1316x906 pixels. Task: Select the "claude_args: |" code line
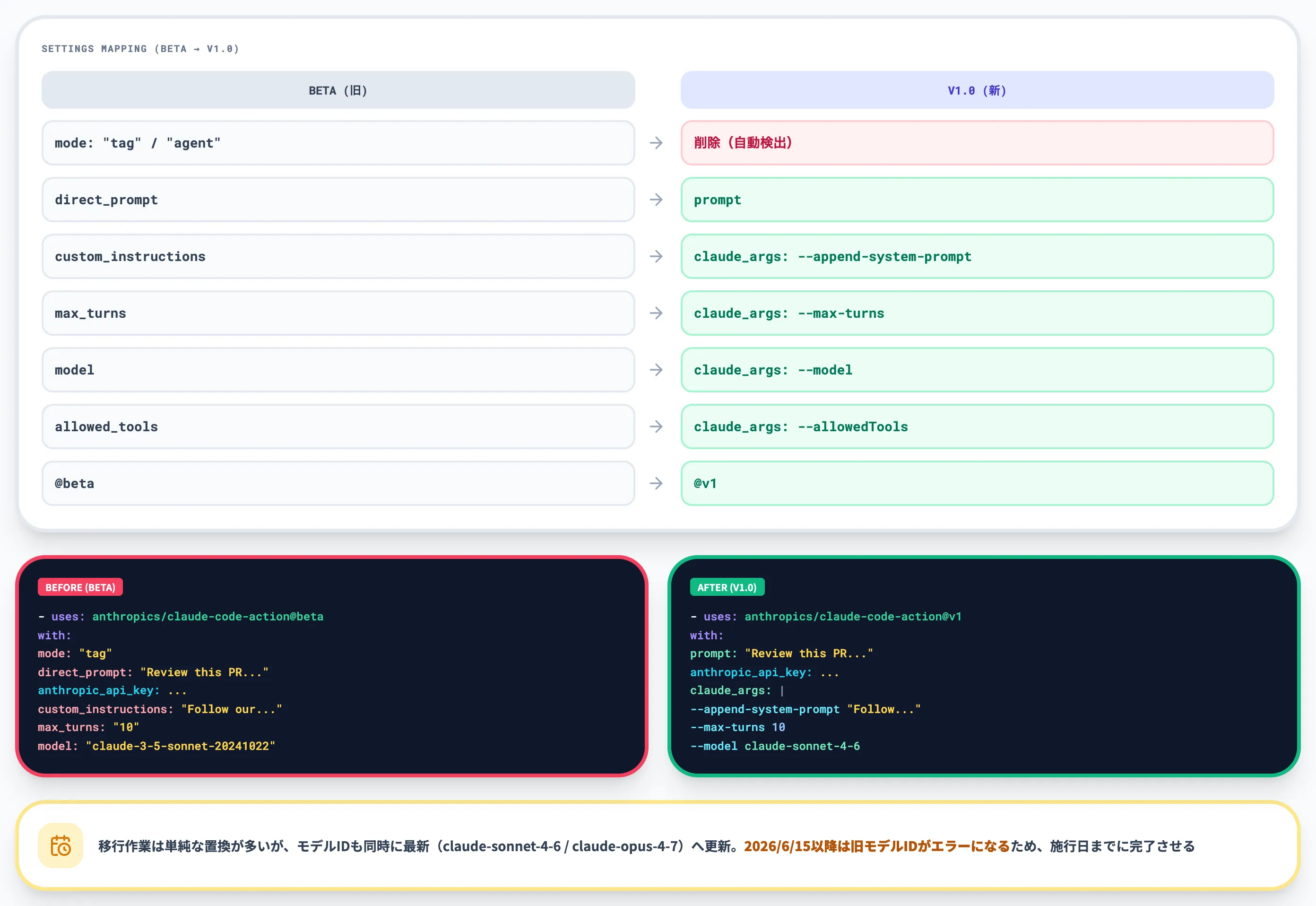pos(737,690)
